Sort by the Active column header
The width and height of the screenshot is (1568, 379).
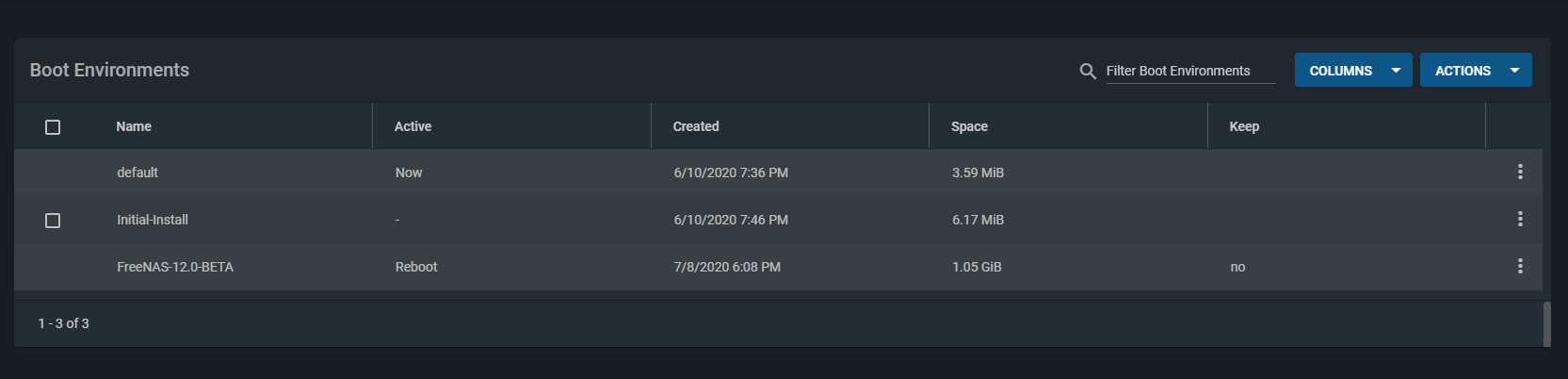[x=412, y=126]
